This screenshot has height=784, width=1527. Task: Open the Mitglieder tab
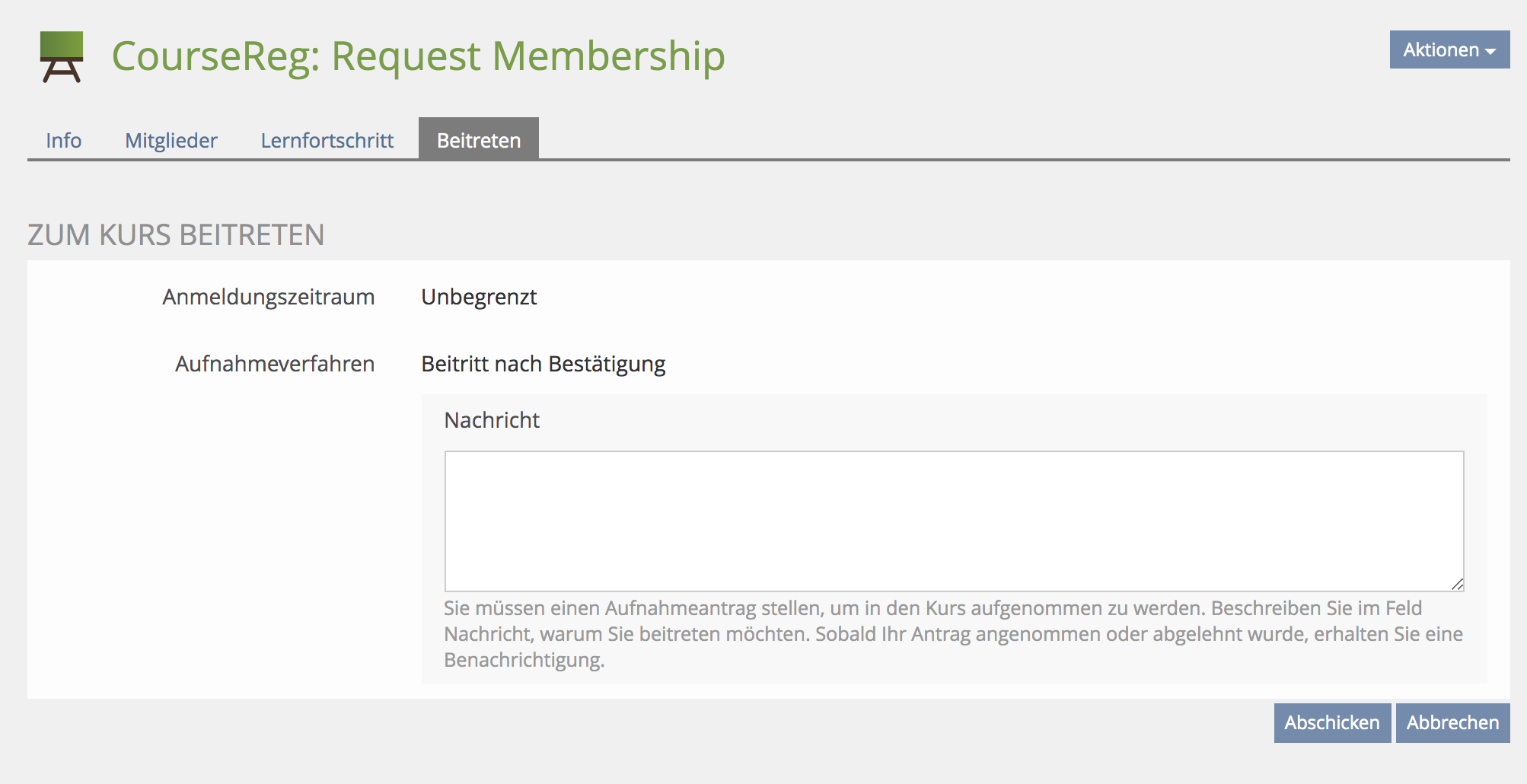point(171,140)
